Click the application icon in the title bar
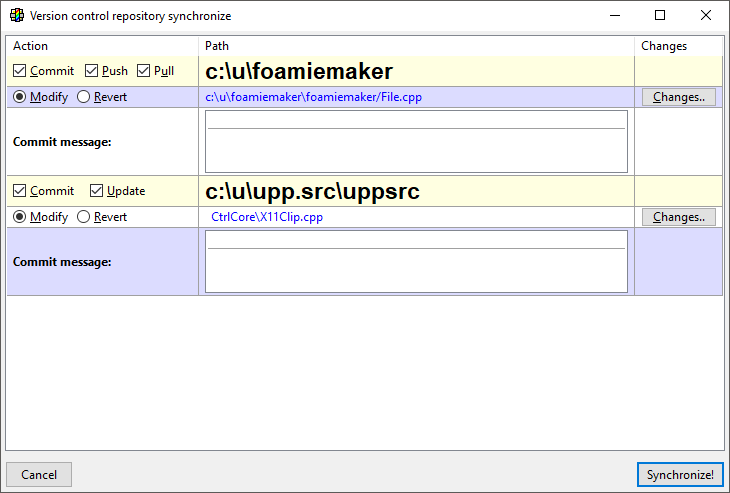This screenshot has width=730, height=493. 16,16
